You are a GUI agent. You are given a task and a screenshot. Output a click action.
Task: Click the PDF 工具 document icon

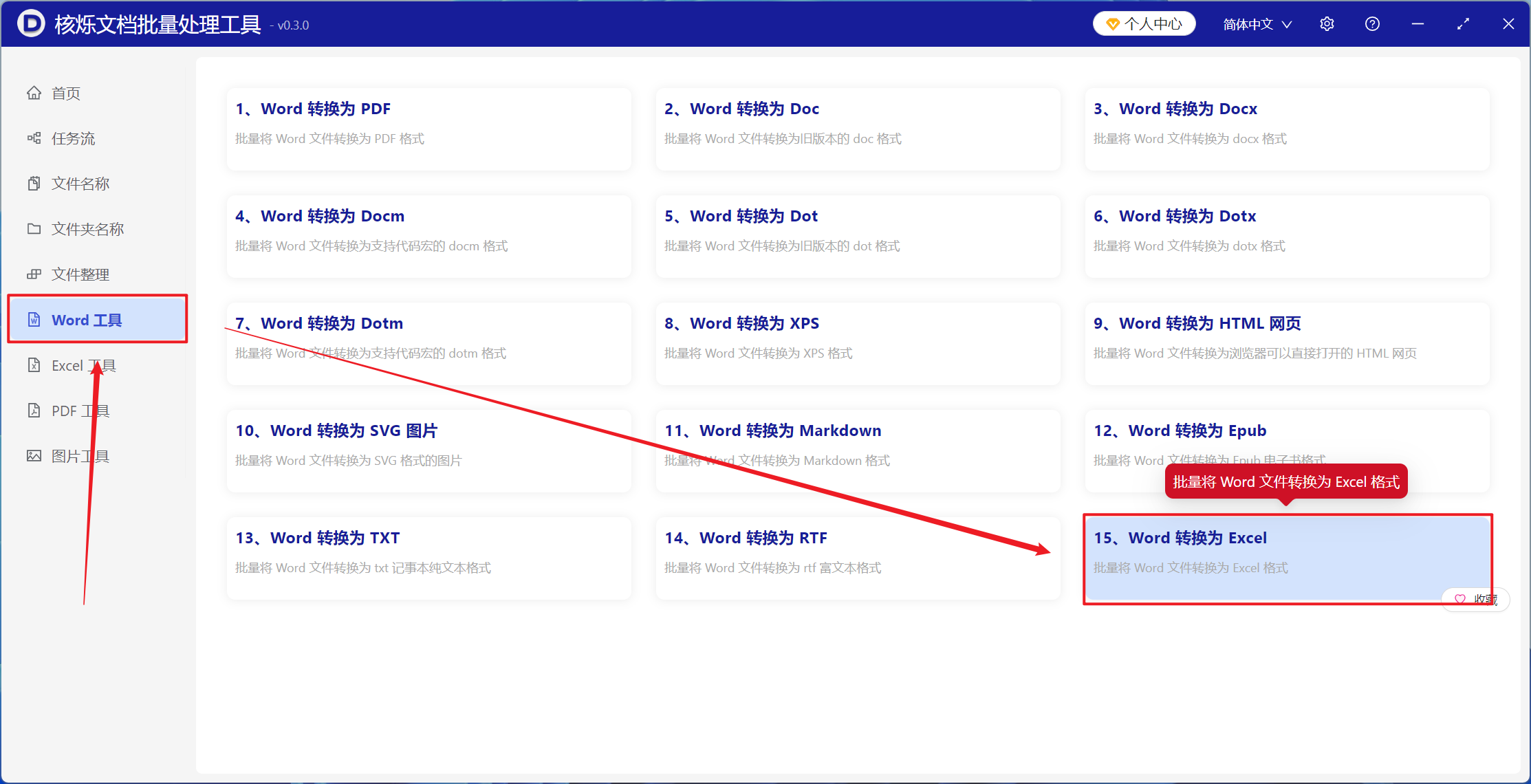[x=34, y=411]
